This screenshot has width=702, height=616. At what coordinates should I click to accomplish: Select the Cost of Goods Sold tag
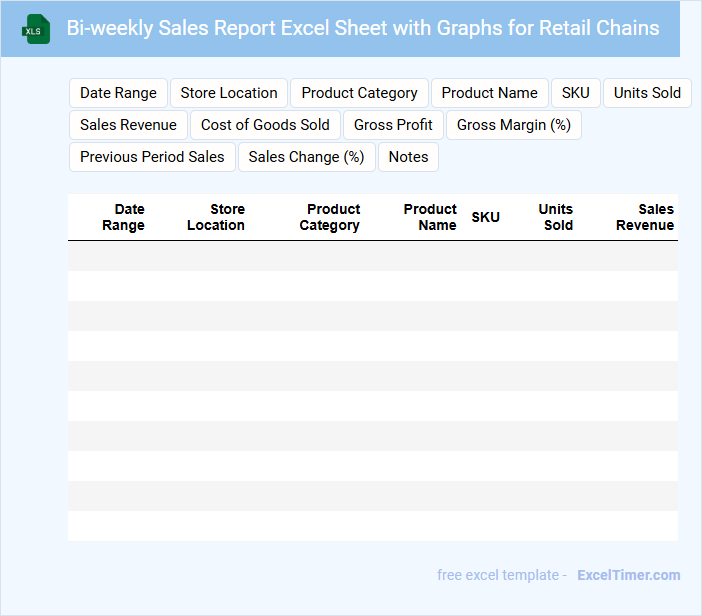pyautogui.click(x=265, y=125)
